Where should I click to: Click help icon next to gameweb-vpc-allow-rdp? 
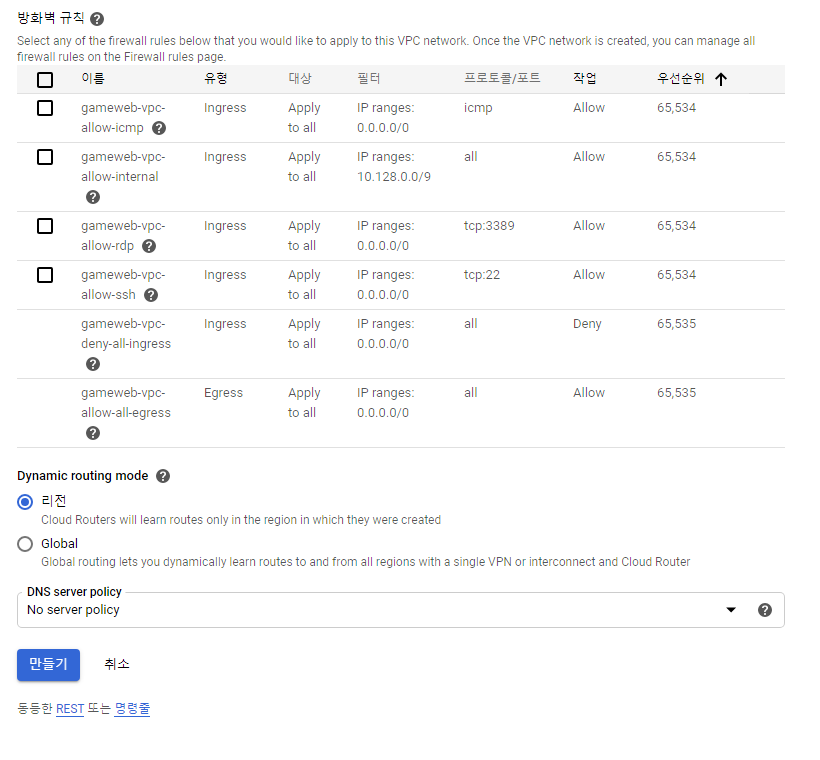[x=149, y=246]
